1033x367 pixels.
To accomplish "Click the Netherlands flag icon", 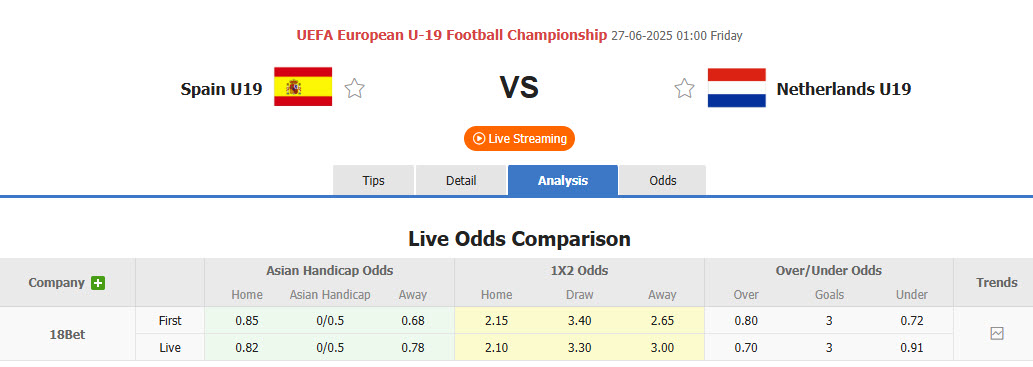I will pos(737,88).
